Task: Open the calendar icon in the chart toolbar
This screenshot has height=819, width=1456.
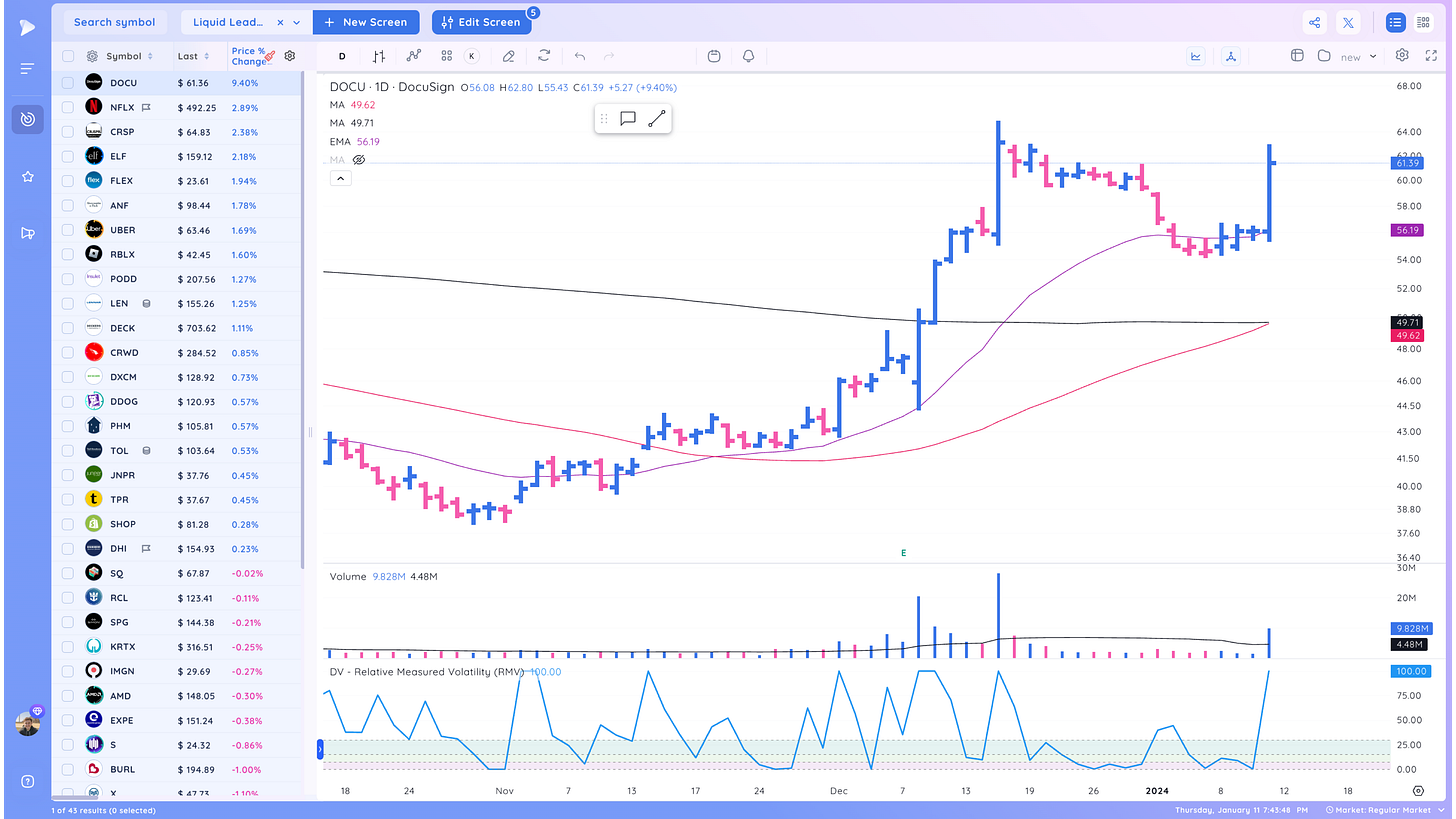Action: tap(714, 56)
